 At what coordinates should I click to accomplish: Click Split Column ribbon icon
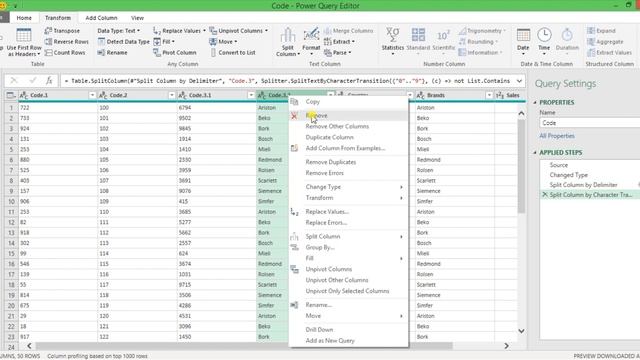pos(288,36)
